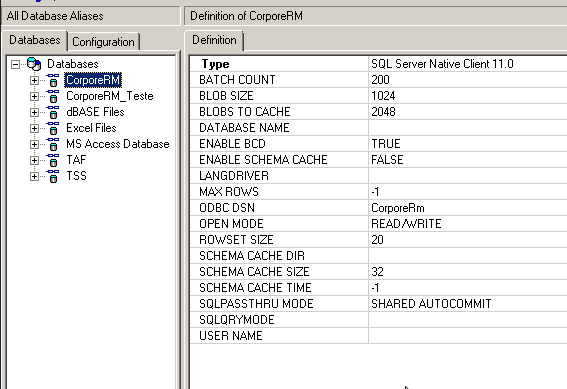The height and width of the screenshot is (389, 567).
Task: Click the TAF alias icon
Action: [53, 160]
